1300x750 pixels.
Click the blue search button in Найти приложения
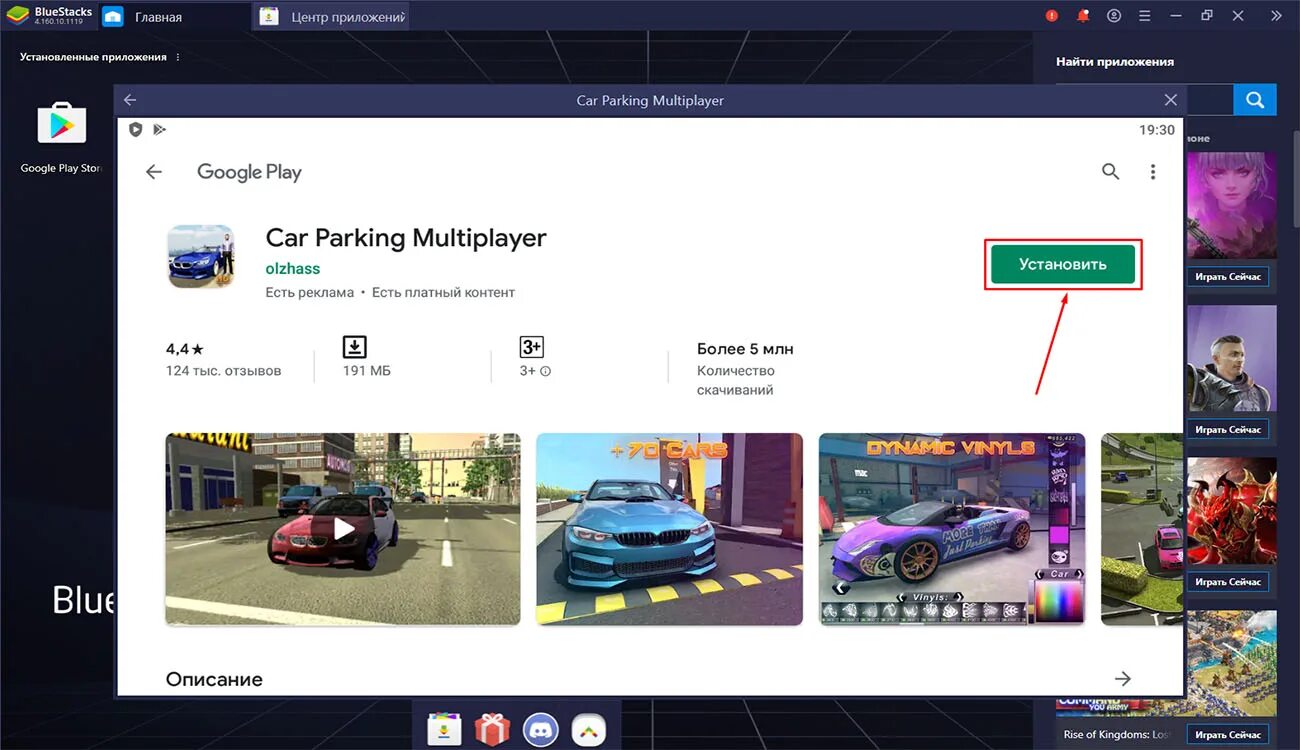click(1255, 100)
